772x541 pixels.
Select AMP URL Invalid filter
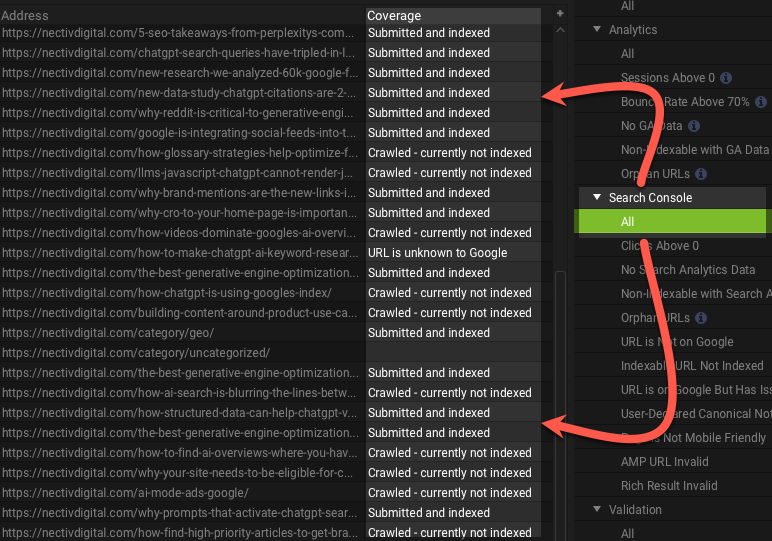665,462
